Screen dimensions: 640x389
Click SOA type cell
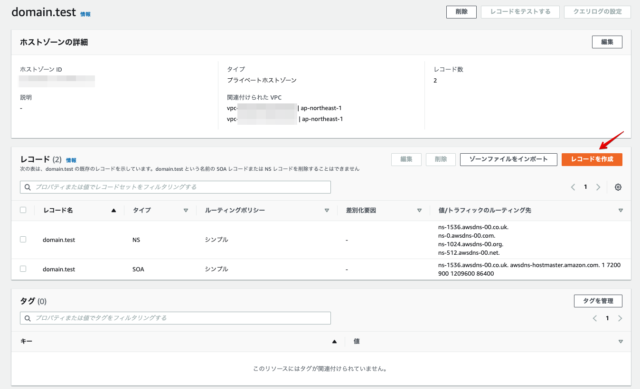point(138,269)
